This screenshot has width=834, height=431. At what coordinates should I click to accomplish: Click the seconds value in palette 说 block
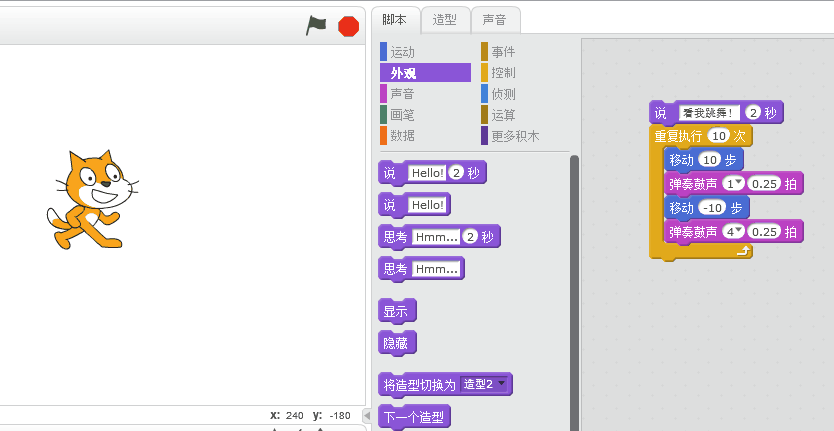coord(456,173)
